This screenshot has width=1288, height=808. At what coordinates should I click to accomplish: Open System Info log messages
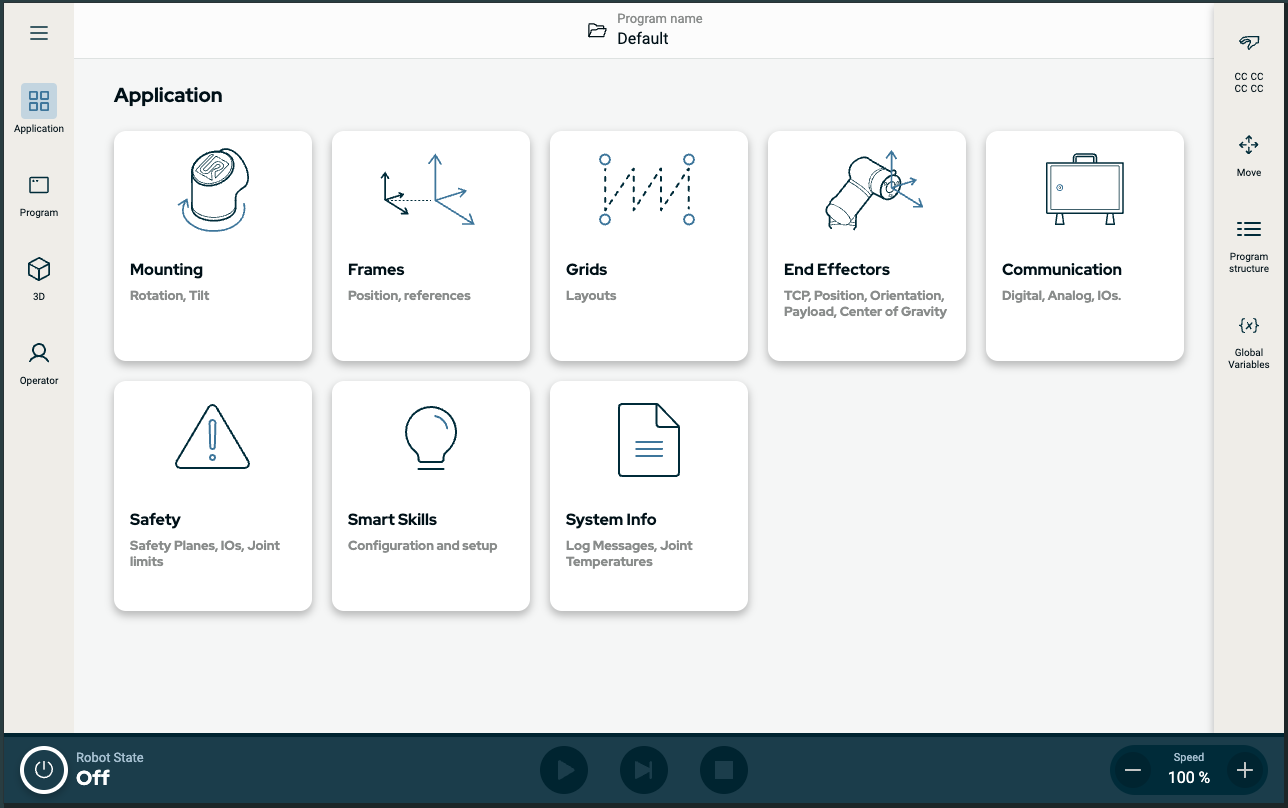pos(648,495)
